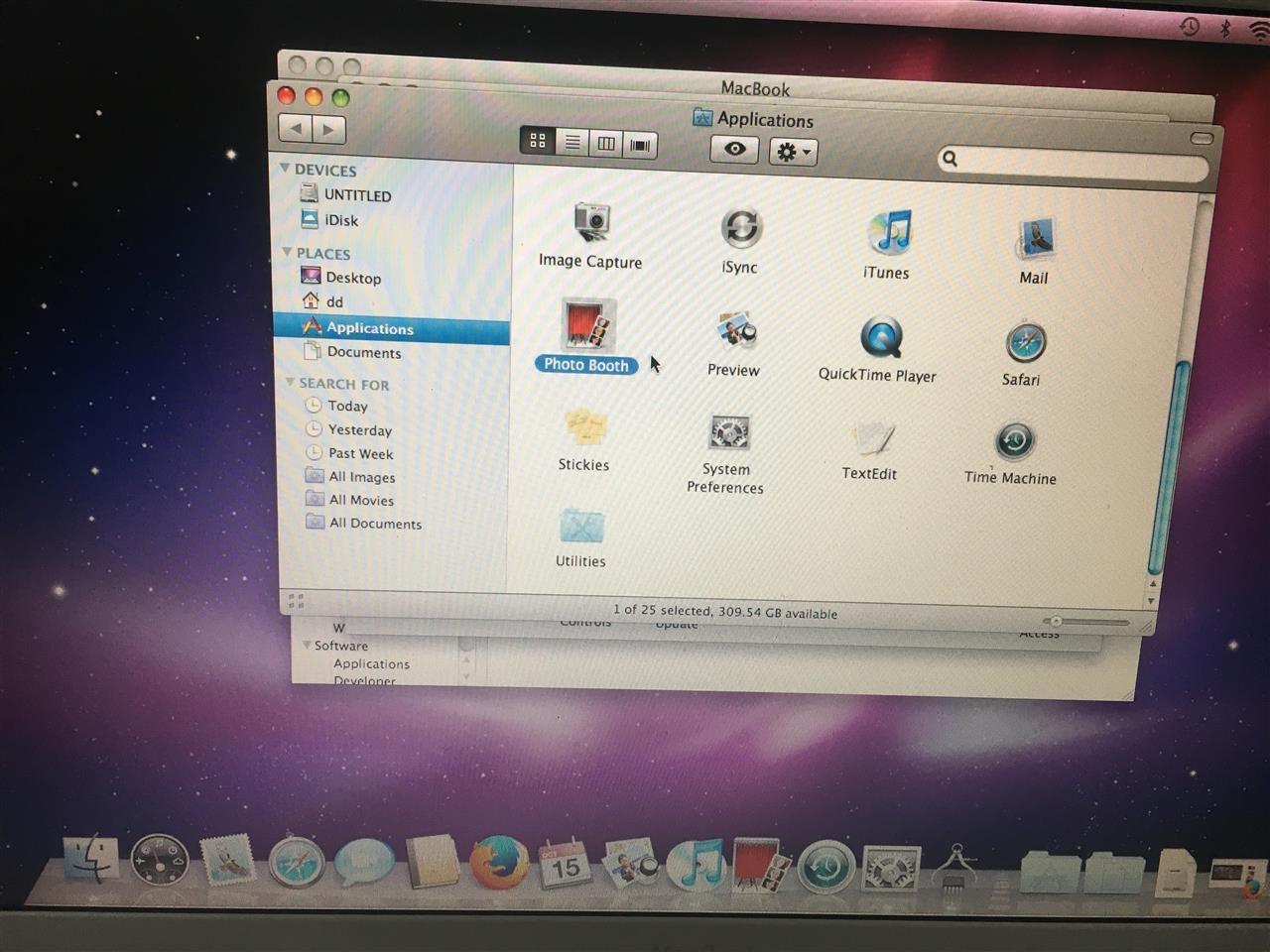Select the Stickies app icon

click(x=584, y=427)
